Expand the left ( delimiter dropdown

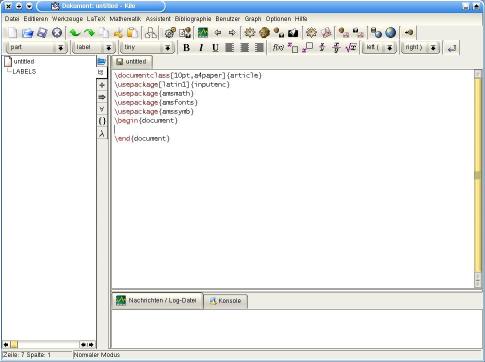389,48
